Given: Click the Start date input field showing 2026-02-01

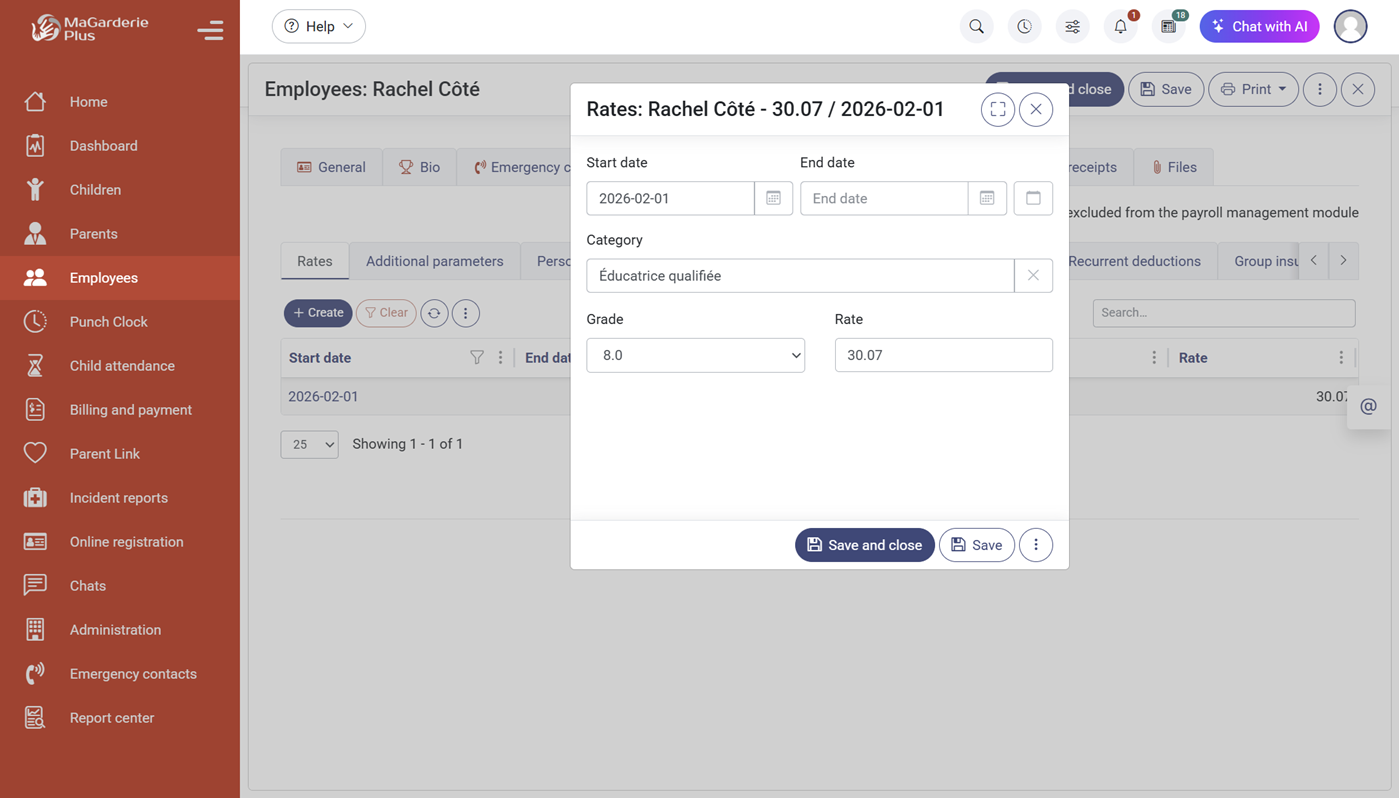Looking at the screenshot, I should [x=670, y=198].
